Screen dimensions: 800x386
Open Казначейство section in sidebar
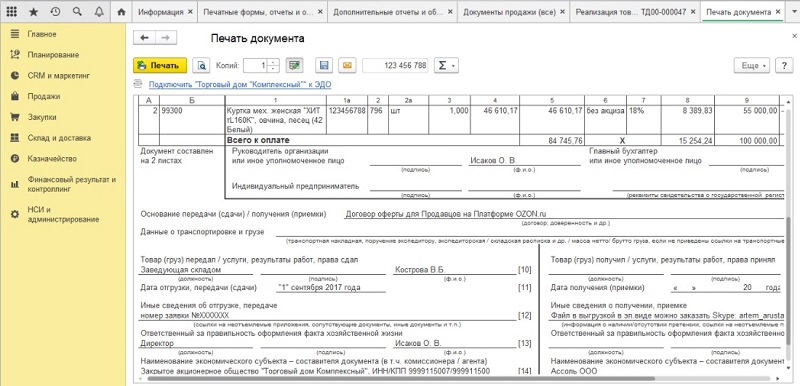52,159
